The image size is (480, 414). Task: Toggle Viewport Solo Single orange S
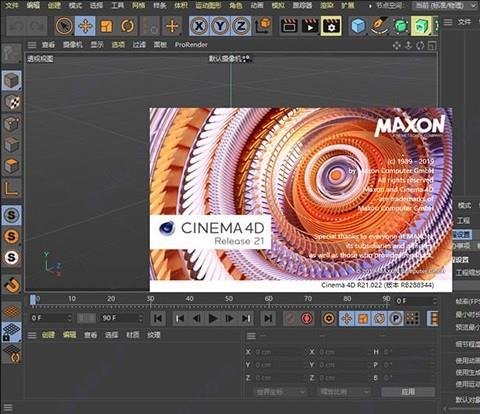[x=12, y=236]
